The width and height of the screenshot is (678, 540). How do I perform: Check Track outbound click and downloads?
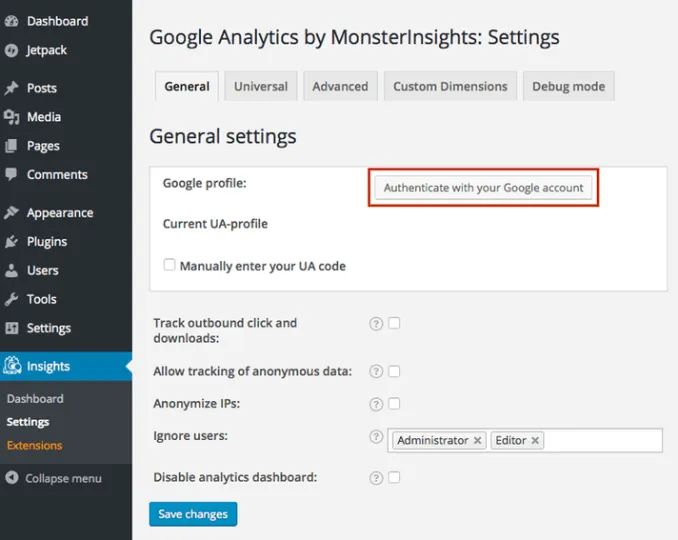coord(394,323)
